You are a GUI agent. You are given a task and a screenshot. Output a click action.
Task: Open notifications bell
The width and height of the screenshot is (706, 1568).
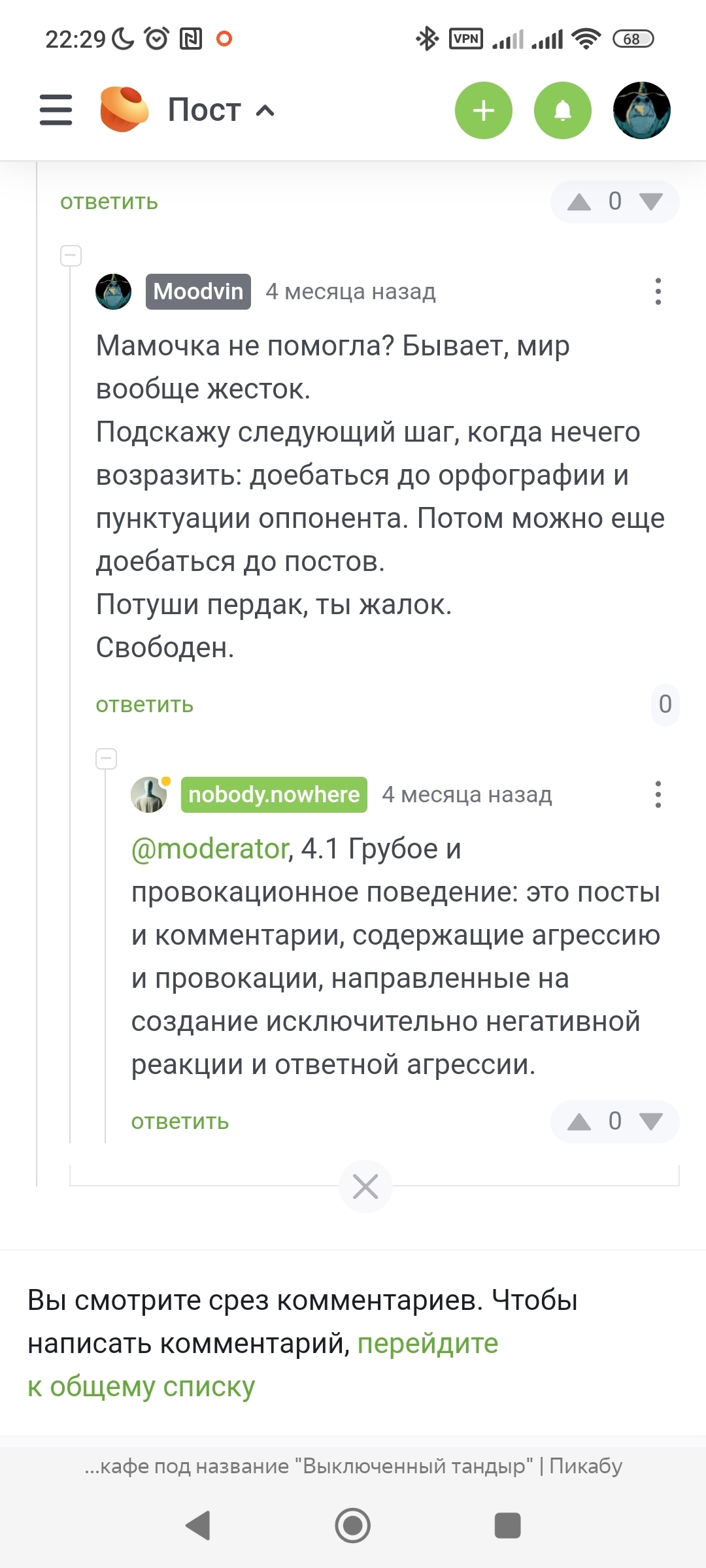(x=562, y=110)
